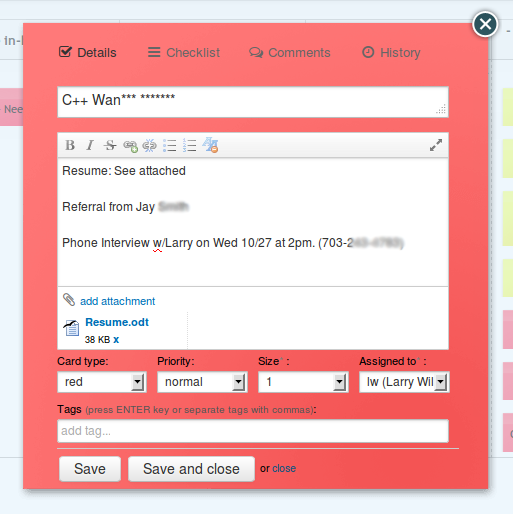Viewport: 513px width, 514px height.
Task: Switch to the Details tab
Action: click(88, 52)
